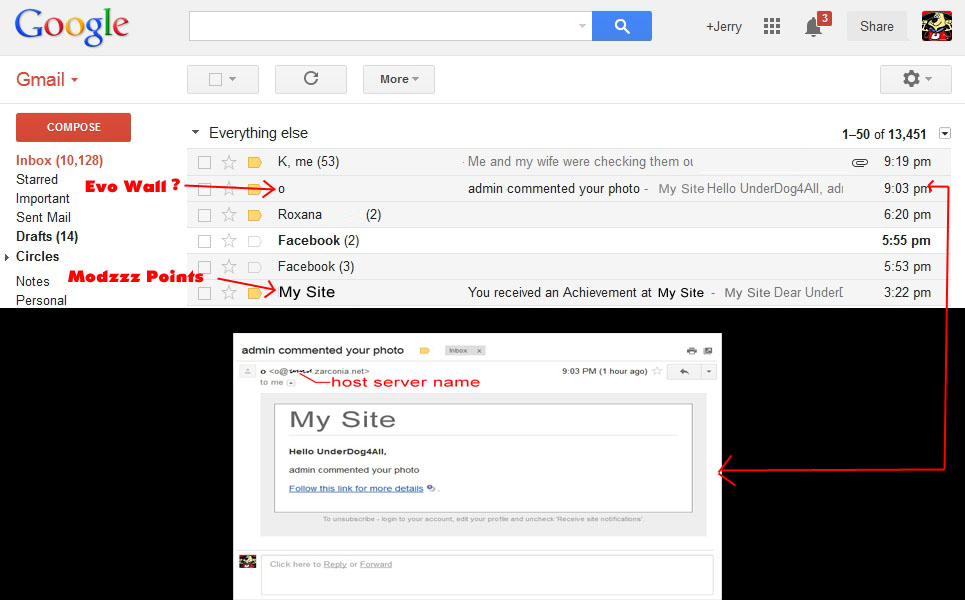965x600 pixels.
Task: Star the opened email from 9:03 PM
Action: click(657, 371)
